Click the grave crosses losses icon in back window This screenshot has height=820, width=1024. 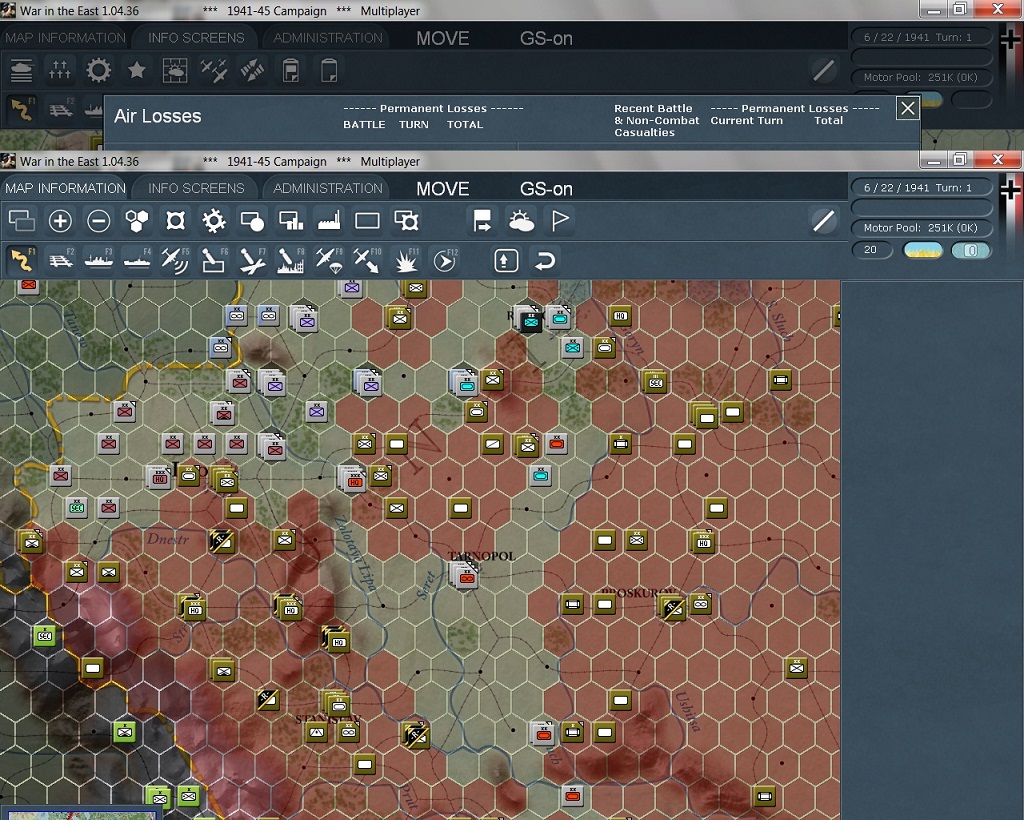(x=60, y=71)
